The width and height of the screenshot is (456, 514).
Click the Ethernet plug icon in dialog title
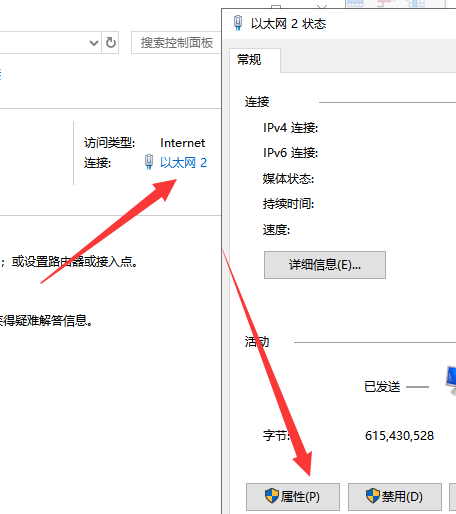238,23
